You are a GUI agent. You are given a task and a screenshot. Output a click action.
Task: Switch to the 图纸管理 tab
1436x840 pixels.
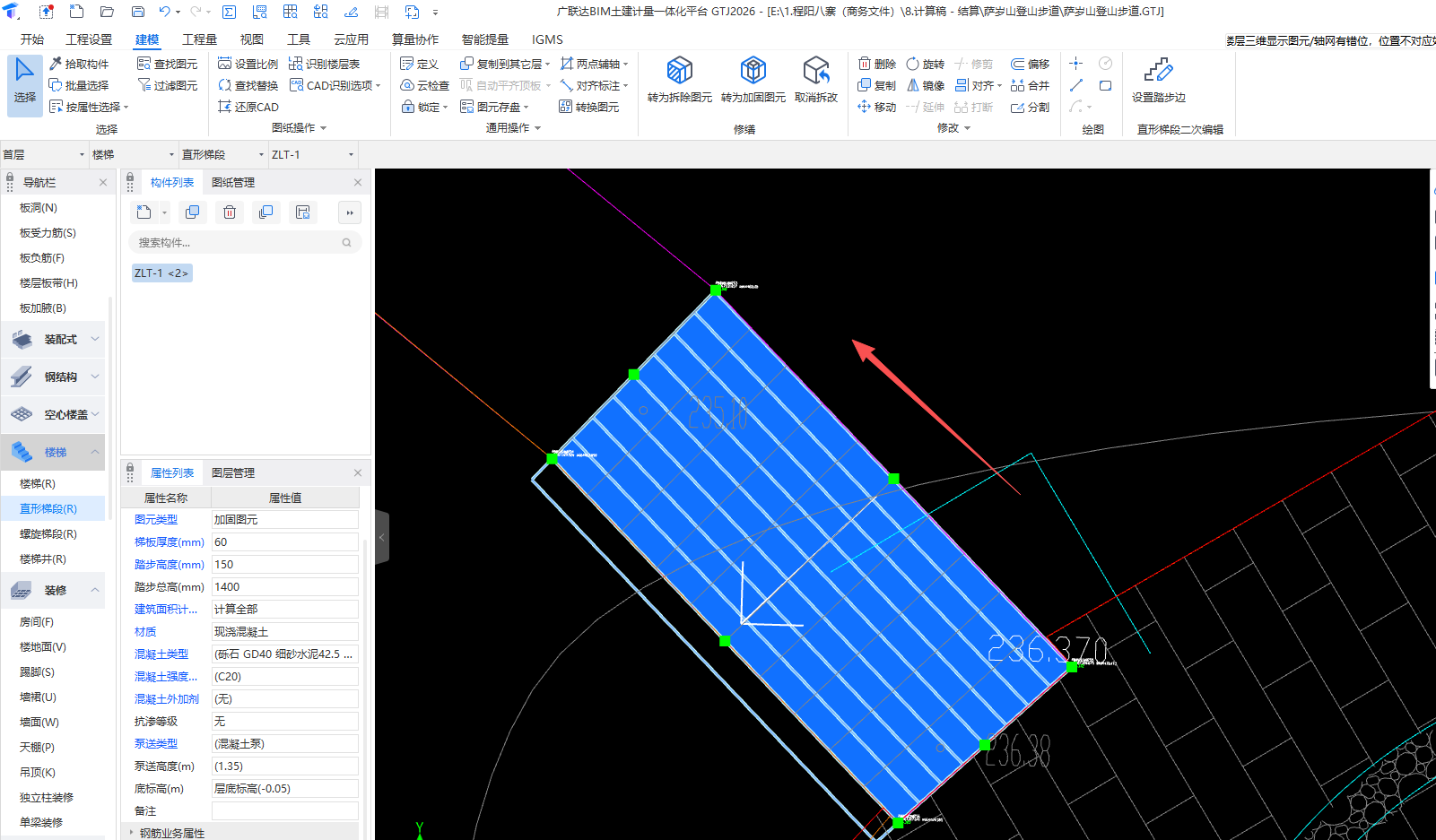point(233,182)
